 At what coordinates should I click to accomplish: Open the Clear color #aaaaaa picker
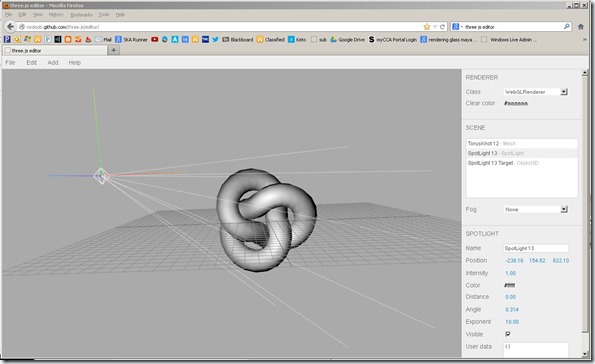515,103
